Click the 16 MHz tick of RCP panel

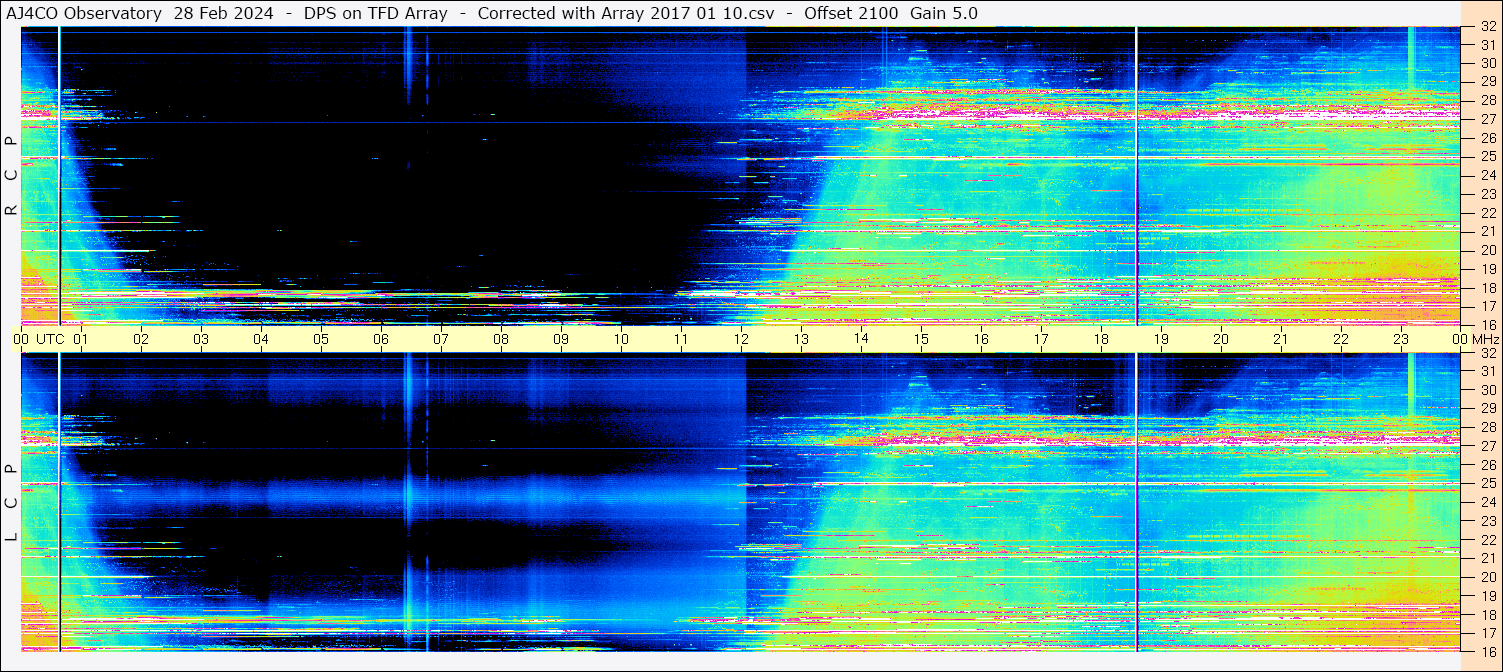coord(1487,324)
